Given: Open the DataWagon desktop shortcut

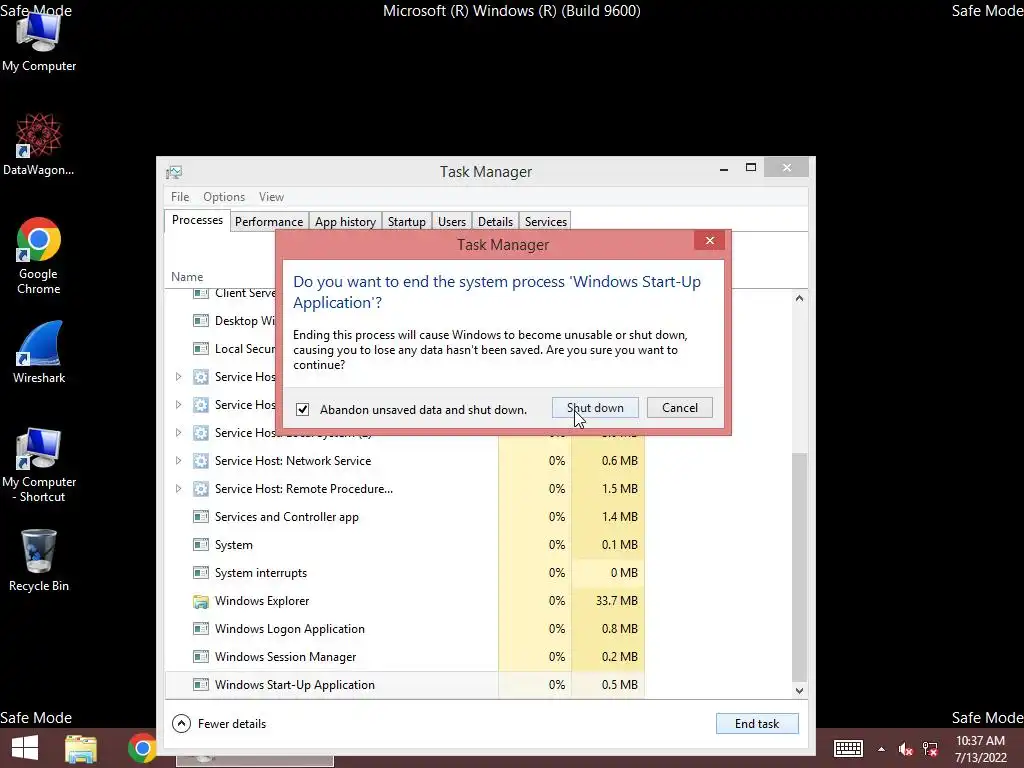Looking at the screenshot, I should (39, 144).
